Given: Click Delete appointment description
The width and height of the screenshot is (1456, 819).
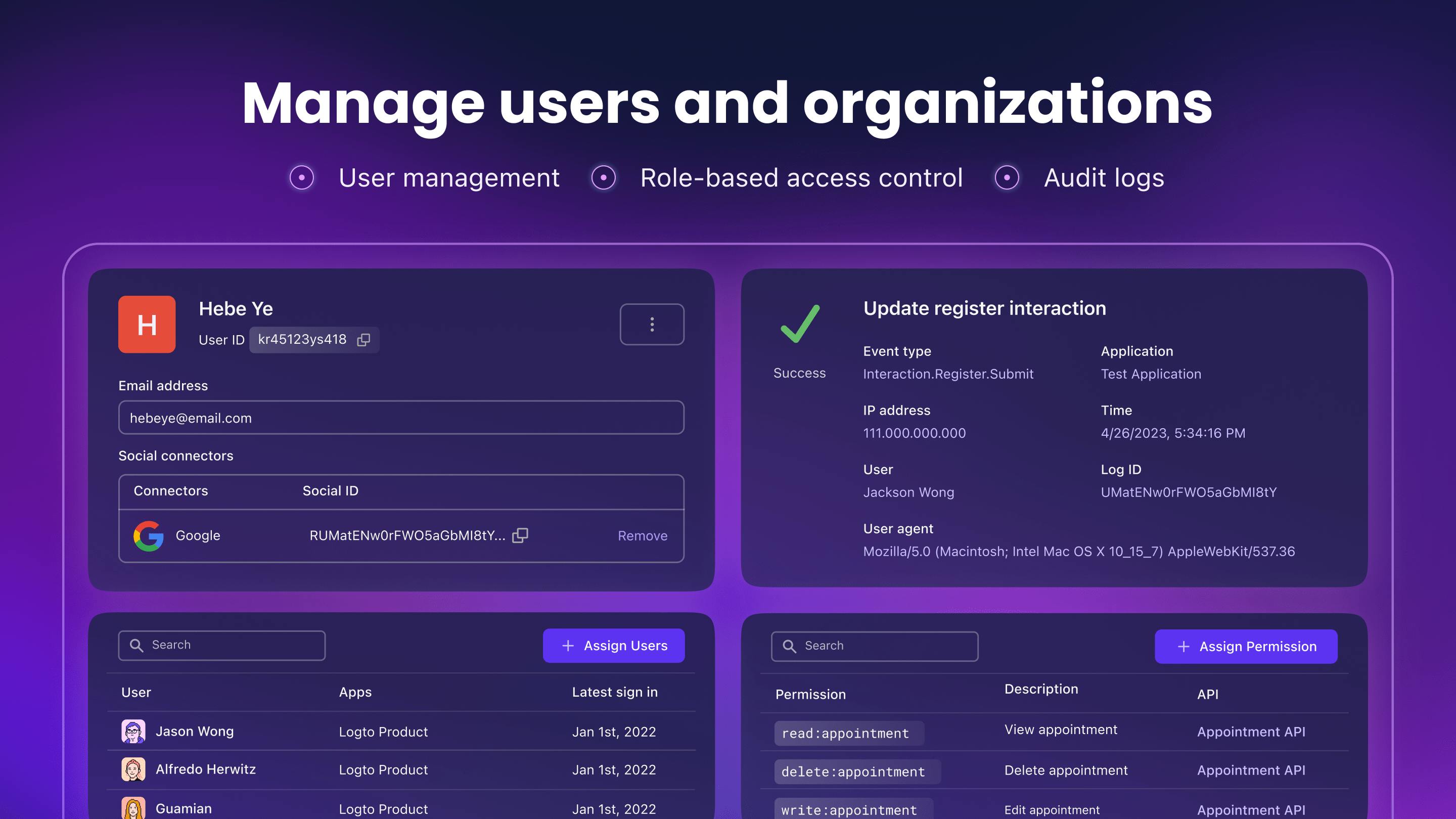Looking at the screenshot, I should (x=1066, y=770).
